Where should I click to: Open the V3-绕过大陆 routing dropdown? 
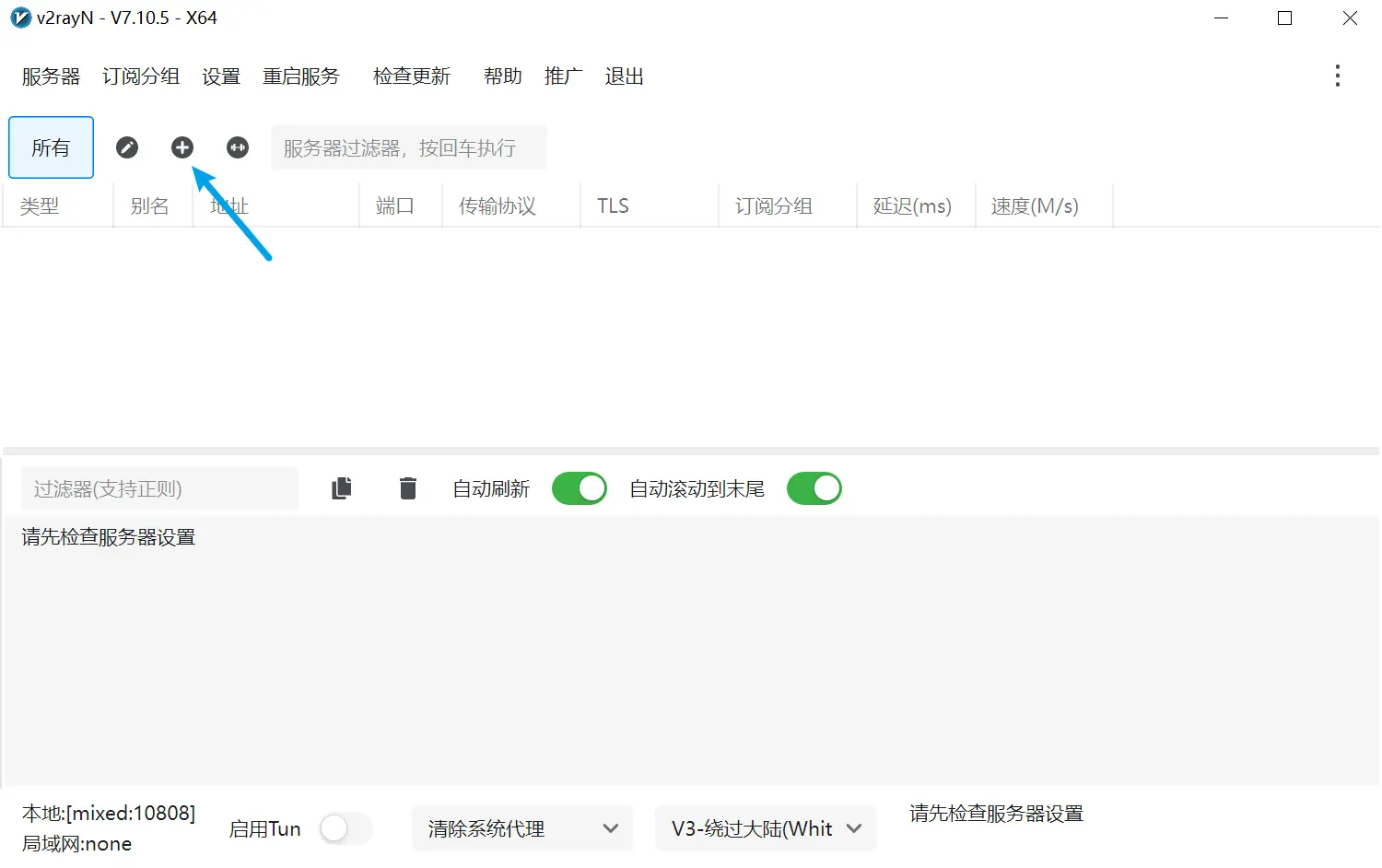point(766,828)
